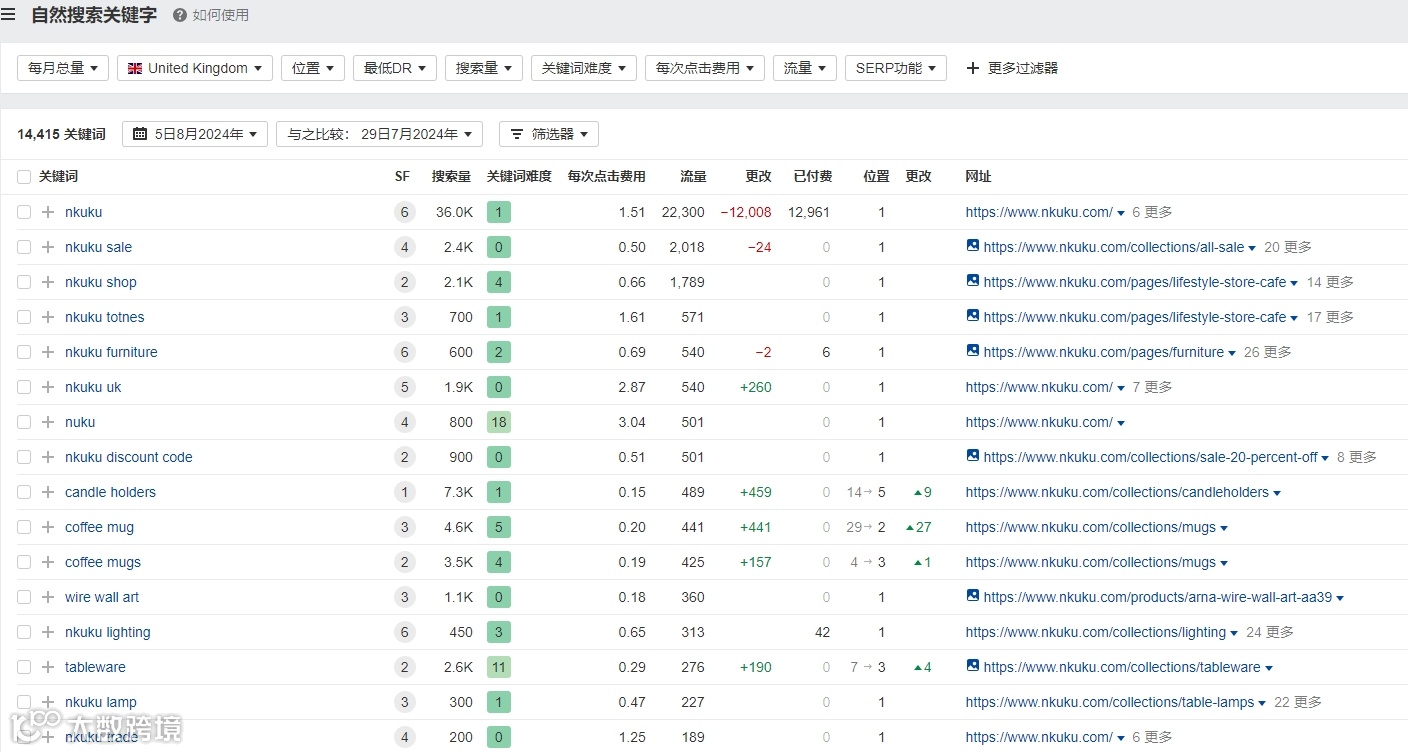
Task: Toggle the select-all keywords checkbox
Action: pyautogui.click(x=24, y=177)
